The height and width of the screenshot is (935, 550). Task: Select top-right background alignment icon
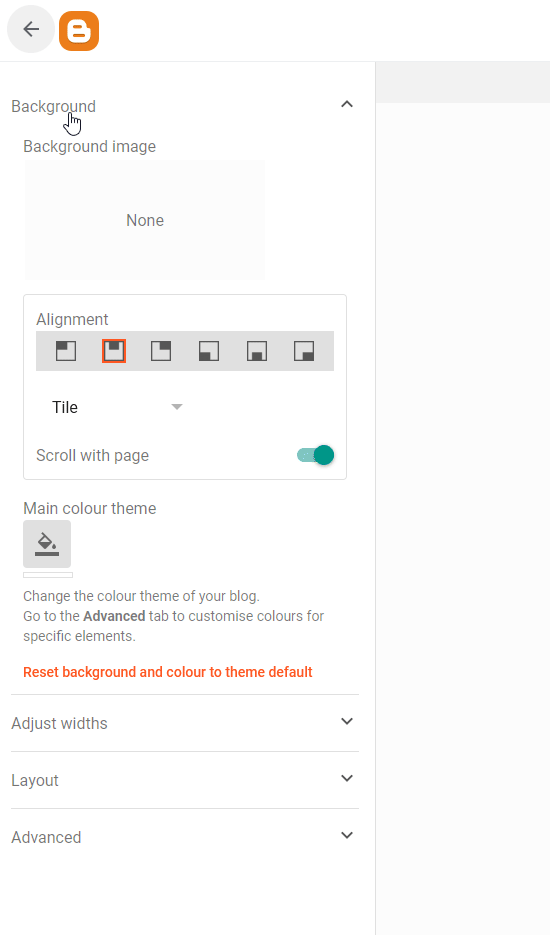[x=161, y=351]
